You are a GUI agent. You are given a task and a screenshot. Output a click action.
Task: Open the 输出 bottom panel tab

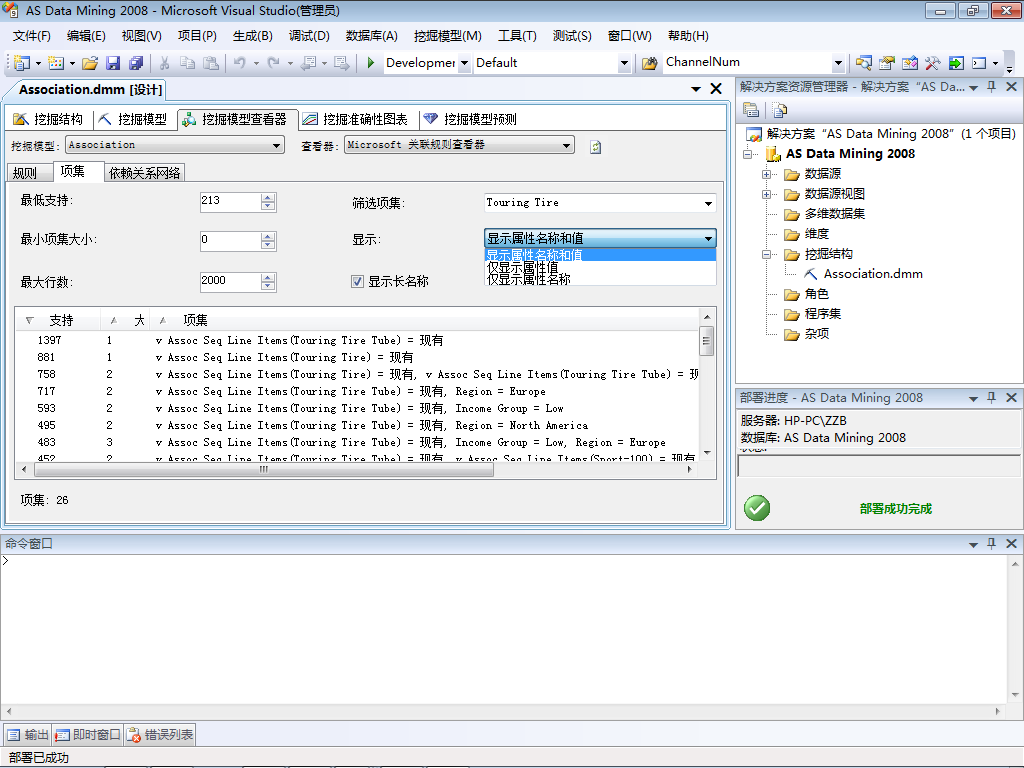28,735
